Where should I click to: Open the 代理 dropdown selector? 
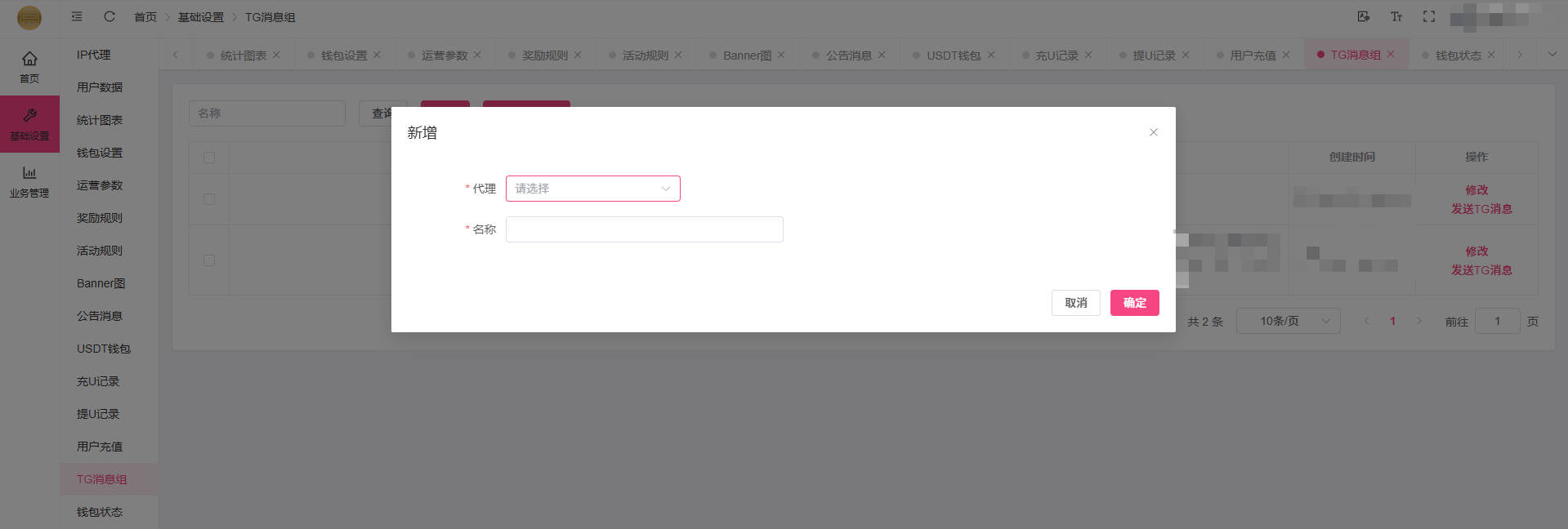point(592,189)
